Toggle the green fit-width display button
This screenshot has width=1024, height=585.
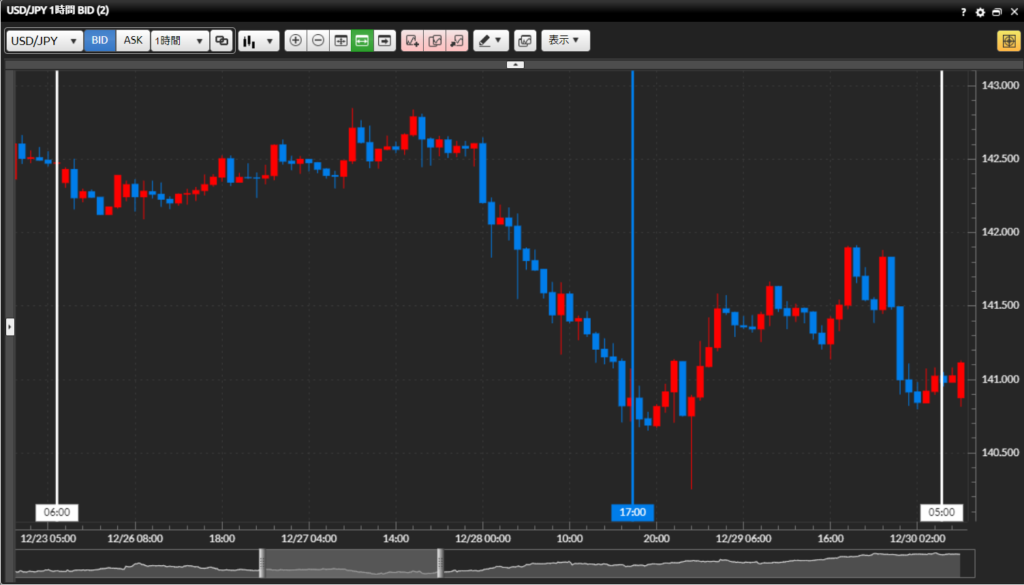tap(363, 41)
